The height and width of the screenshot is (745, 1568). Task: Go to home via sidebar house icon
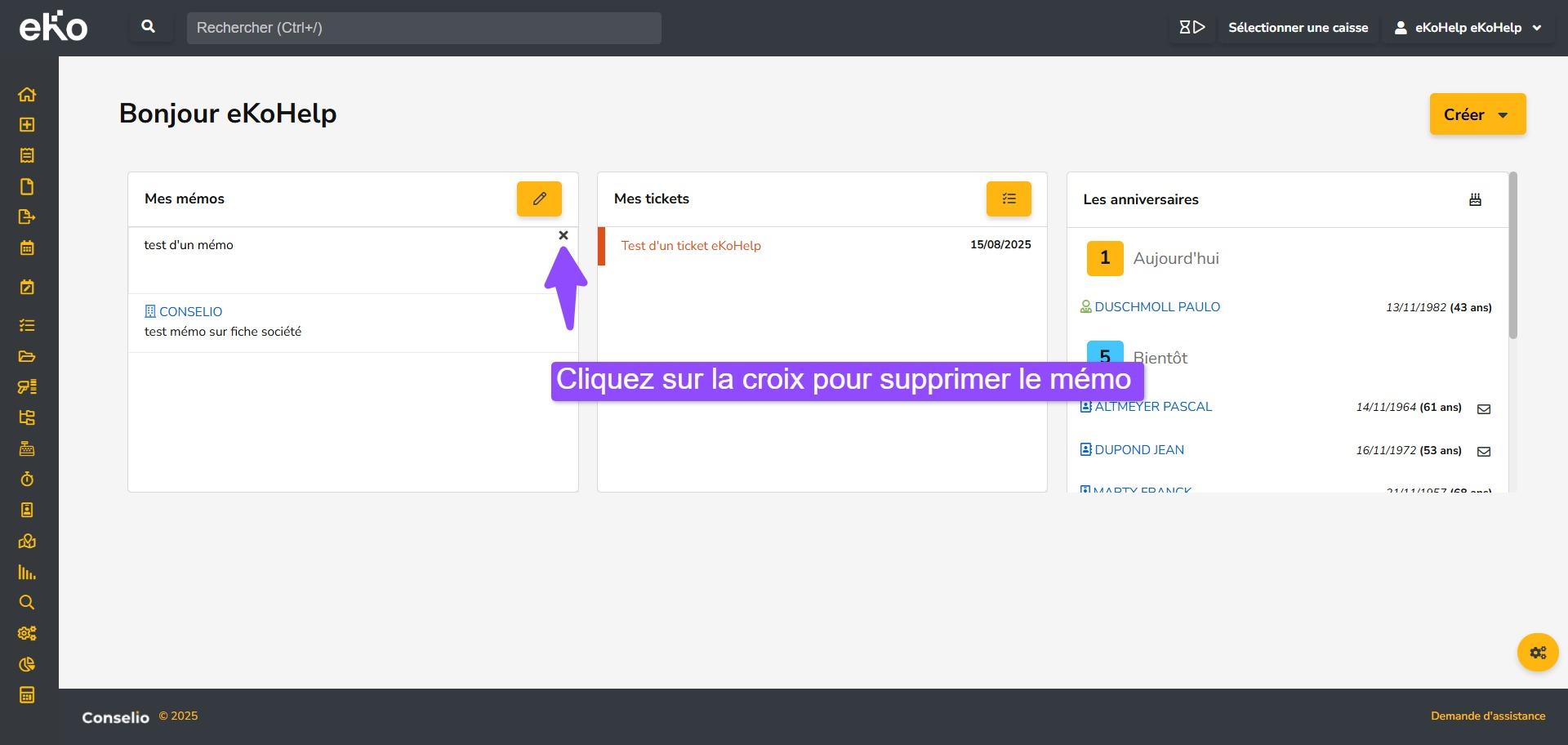[27, 95]
